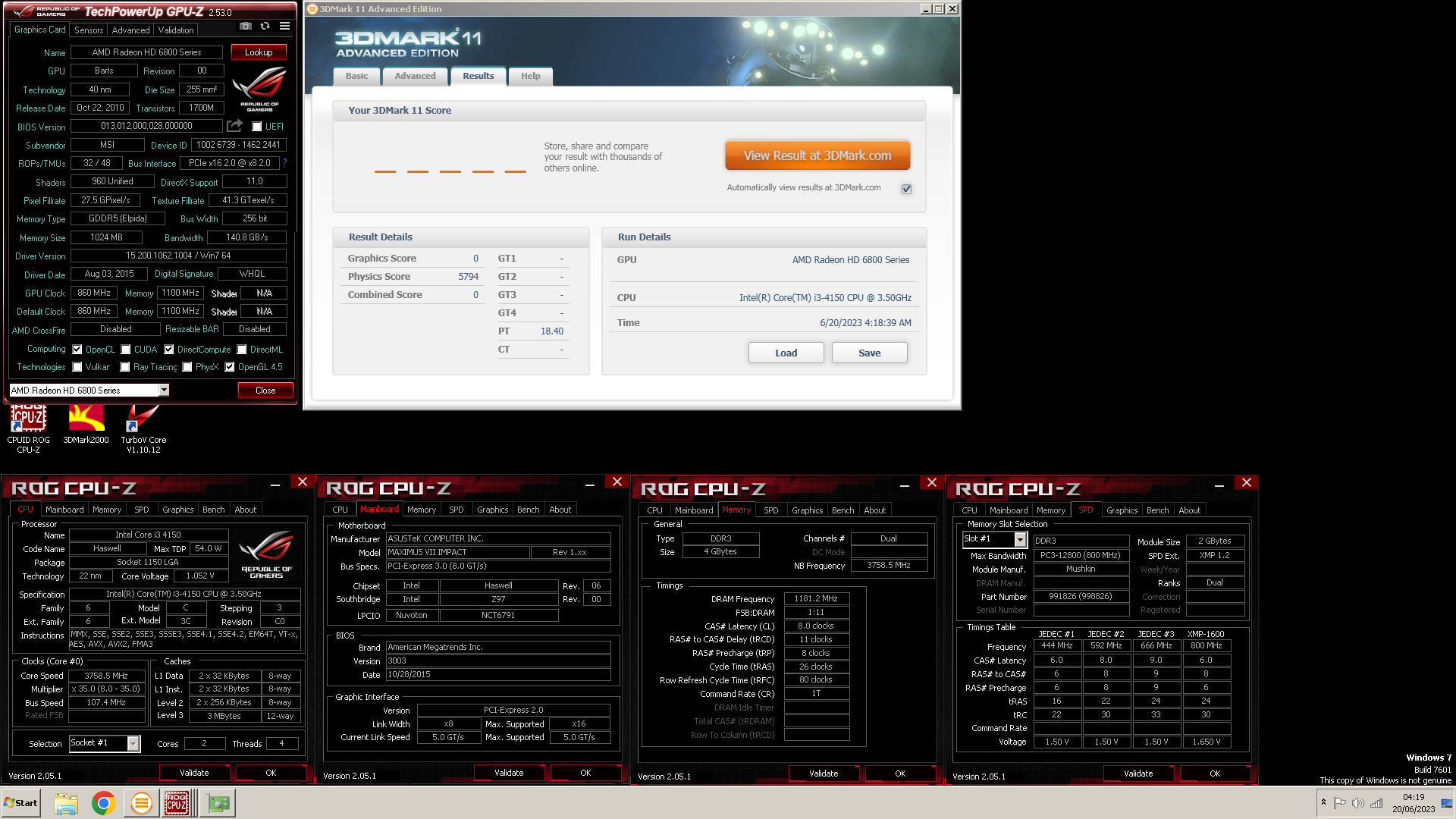The width and height of the screenshot is (1456, 819).
Task: Toggle the PhysX checkbox
Action: coord(187,367)
